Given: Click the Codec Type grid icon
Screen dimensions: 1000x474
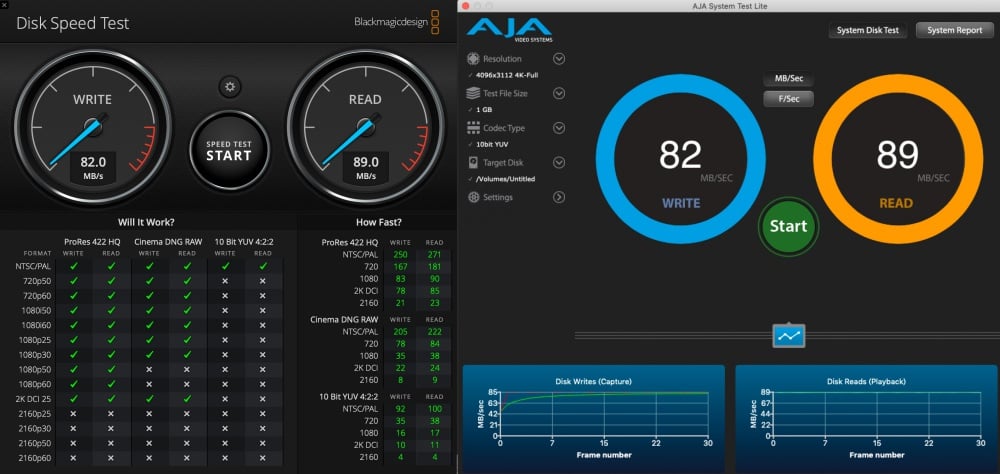Looking at the screenshot, I should click(474, 128).
